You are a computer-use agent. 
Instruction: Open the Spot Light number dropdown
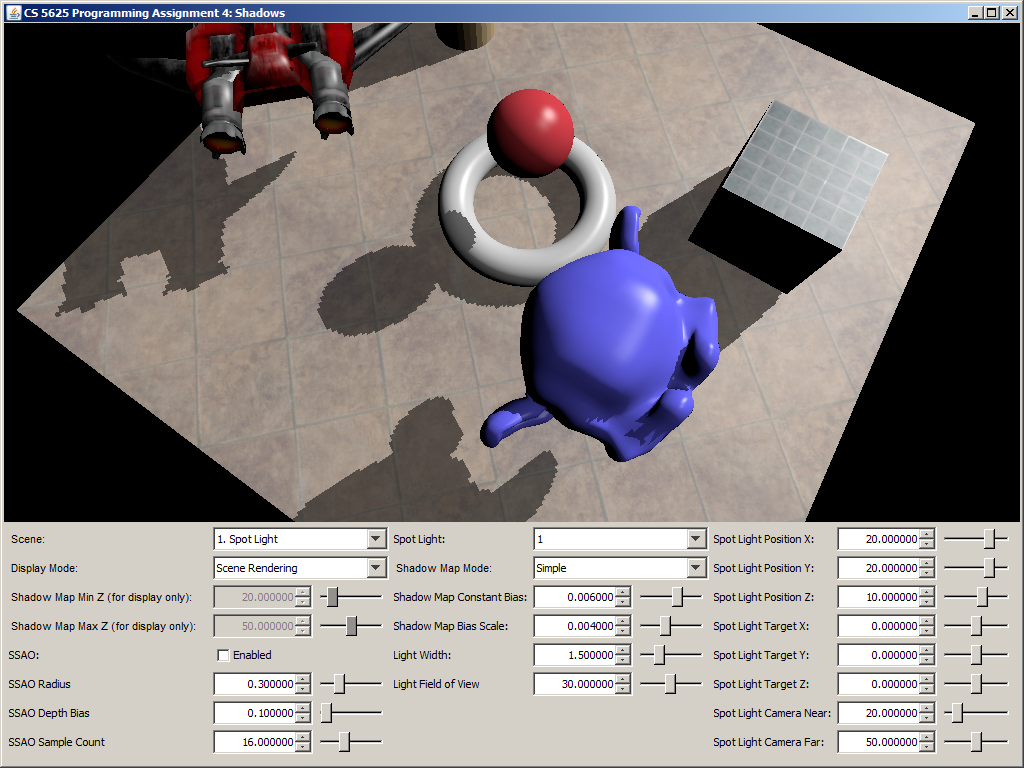point(696,539)
